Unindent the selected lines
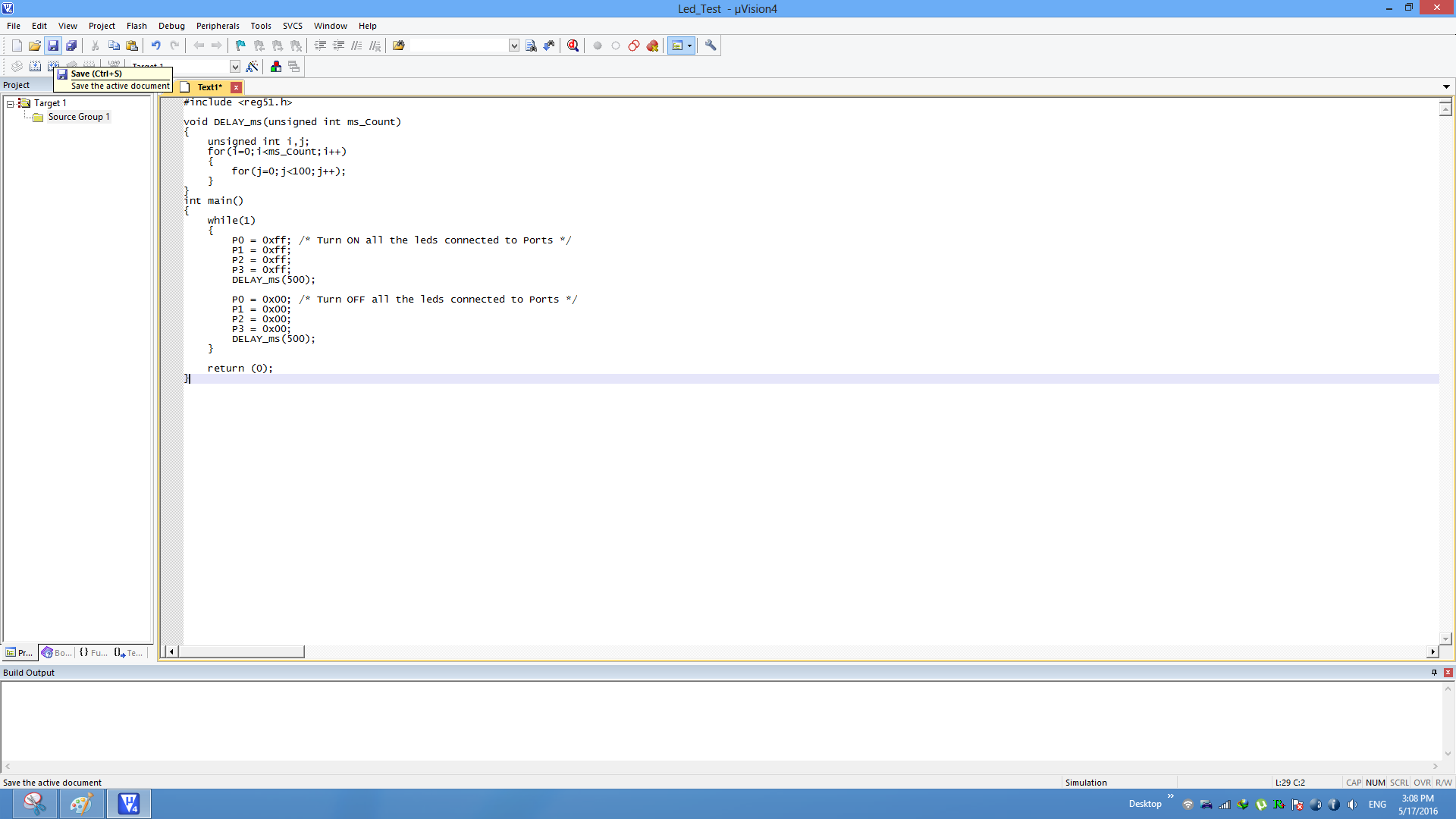 339,45
